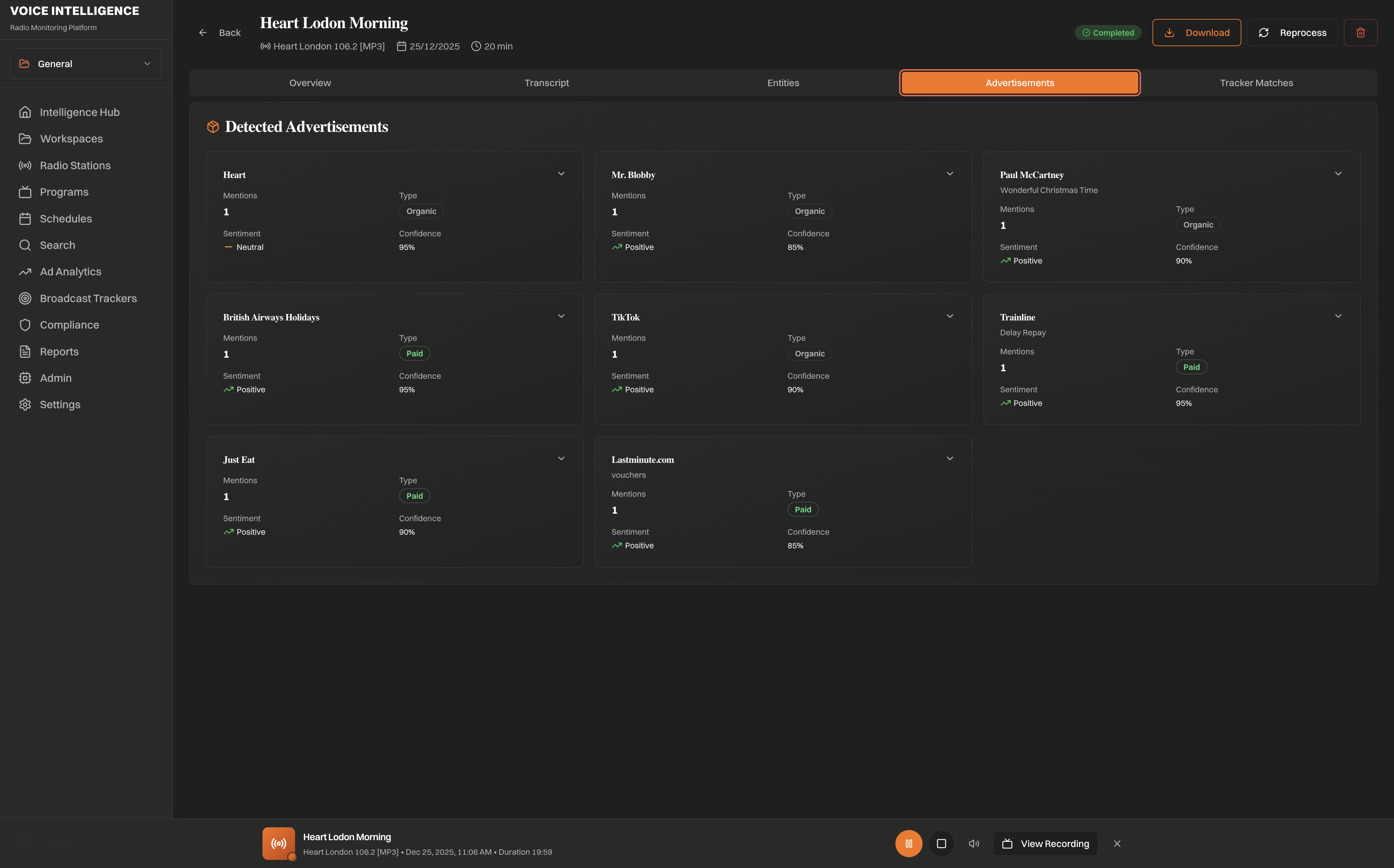The width and height of the screenshot is (1394, 868).
Task: Open the Compliance section
Action: (69, 325)
